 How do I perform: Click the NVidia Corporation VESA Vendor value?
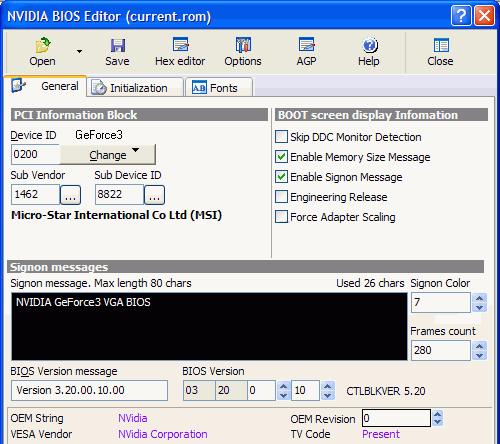pyautogui.click(x=163, y=434)
